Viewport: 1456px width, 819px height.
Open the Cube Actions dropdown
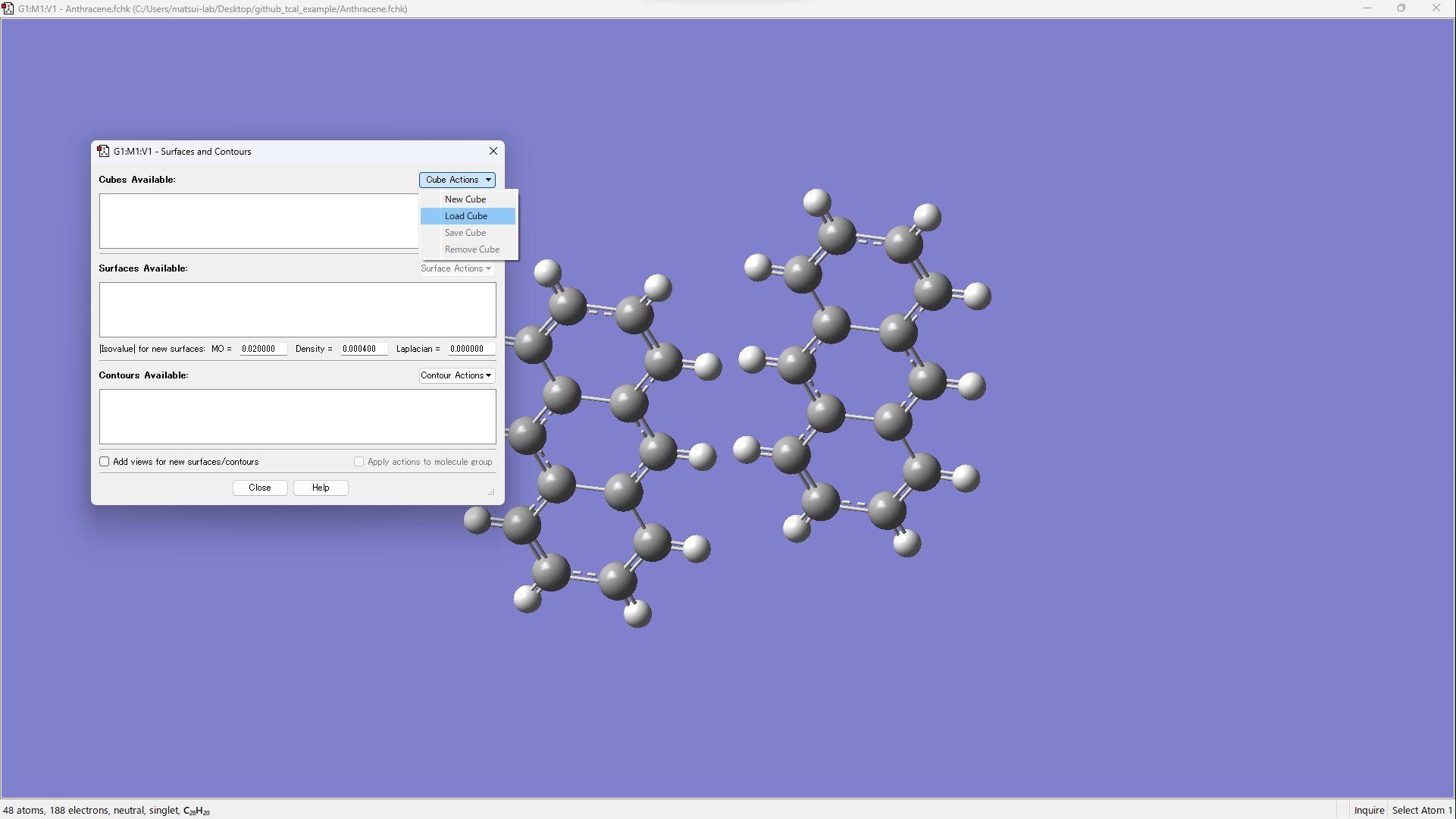tap(457, 180)
